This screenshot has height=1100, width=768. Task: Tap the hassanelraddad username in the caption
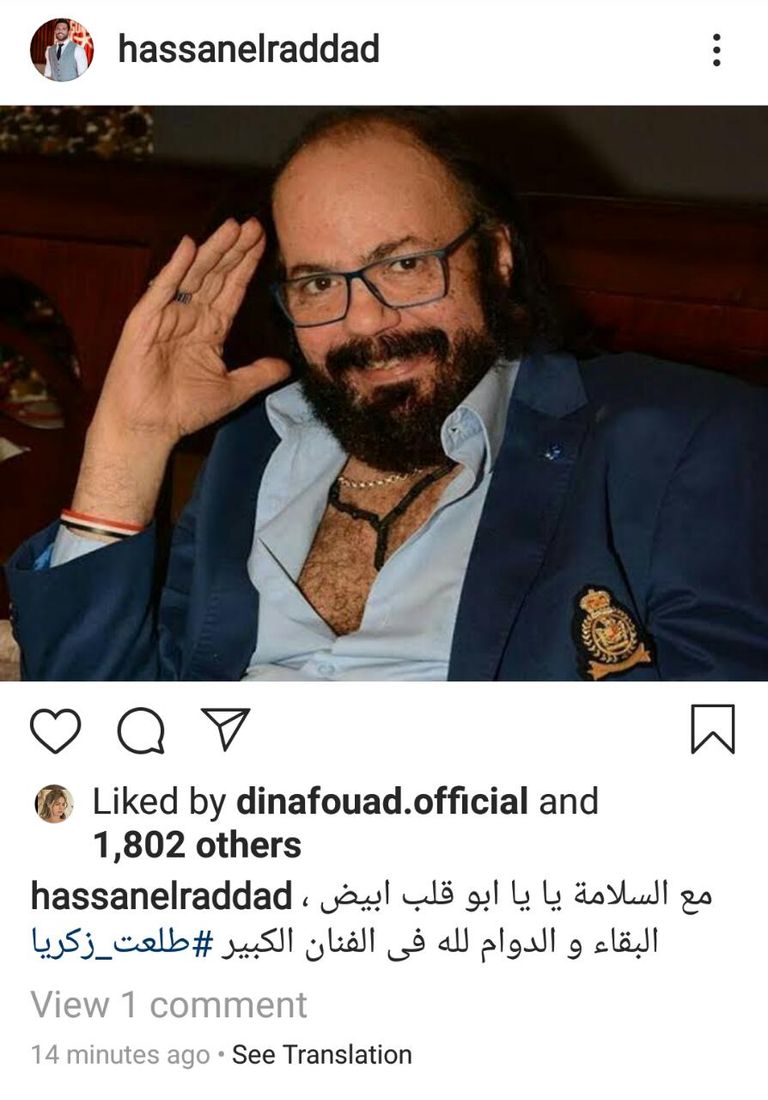tap(162, 897)
